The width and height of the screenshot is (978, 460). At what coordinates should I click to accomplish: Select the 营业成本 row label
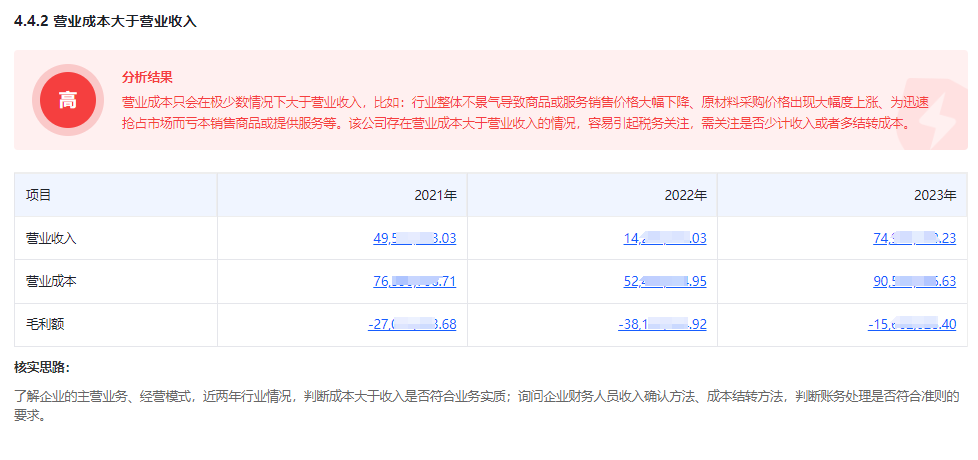coord(51,281)
